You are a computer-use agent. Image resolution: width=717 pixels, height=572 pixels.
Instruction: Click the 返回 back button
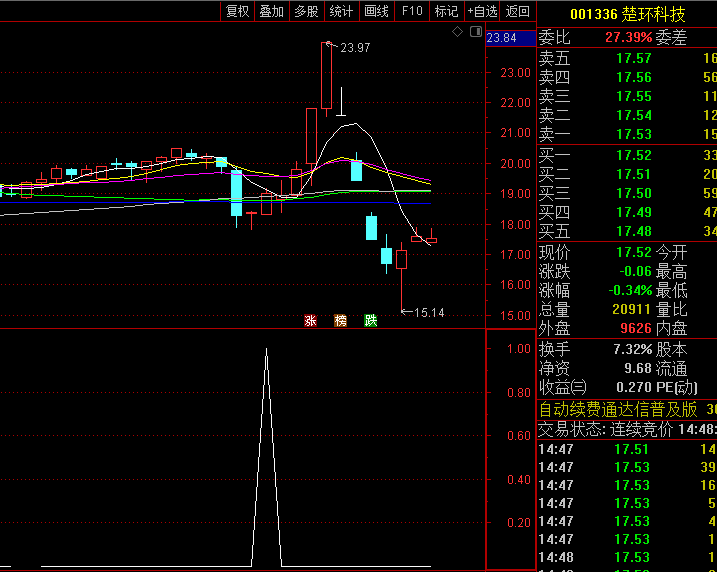pos(518,11)
